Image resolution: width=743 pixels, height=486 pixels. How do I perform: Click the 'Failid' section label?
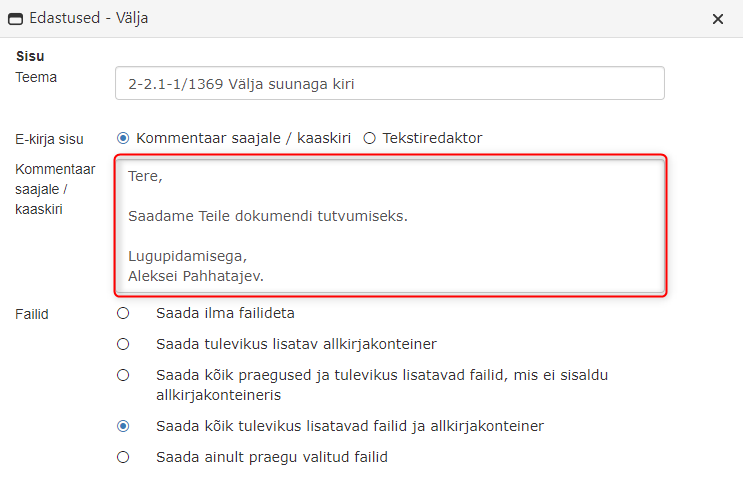coord(32,314)
